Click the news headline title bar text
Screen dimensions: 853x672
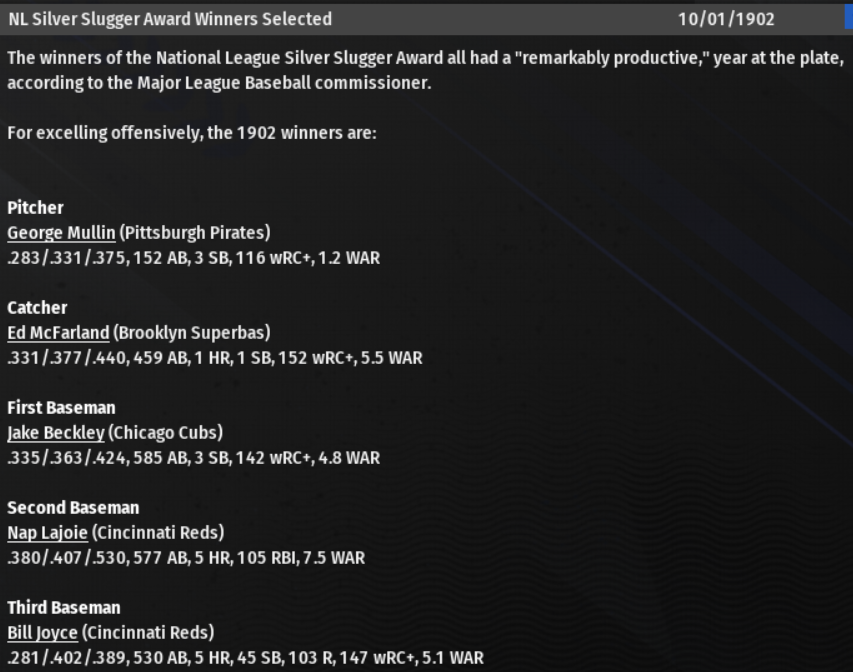point(170,19)
